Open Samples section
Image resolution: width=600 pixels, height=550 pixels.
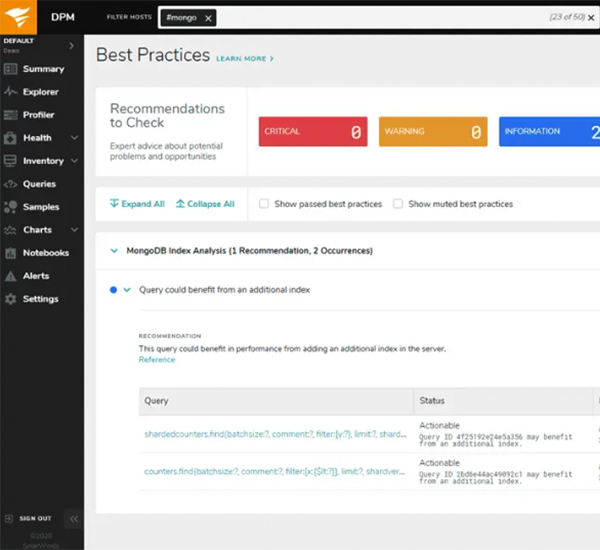pos(41,207)
